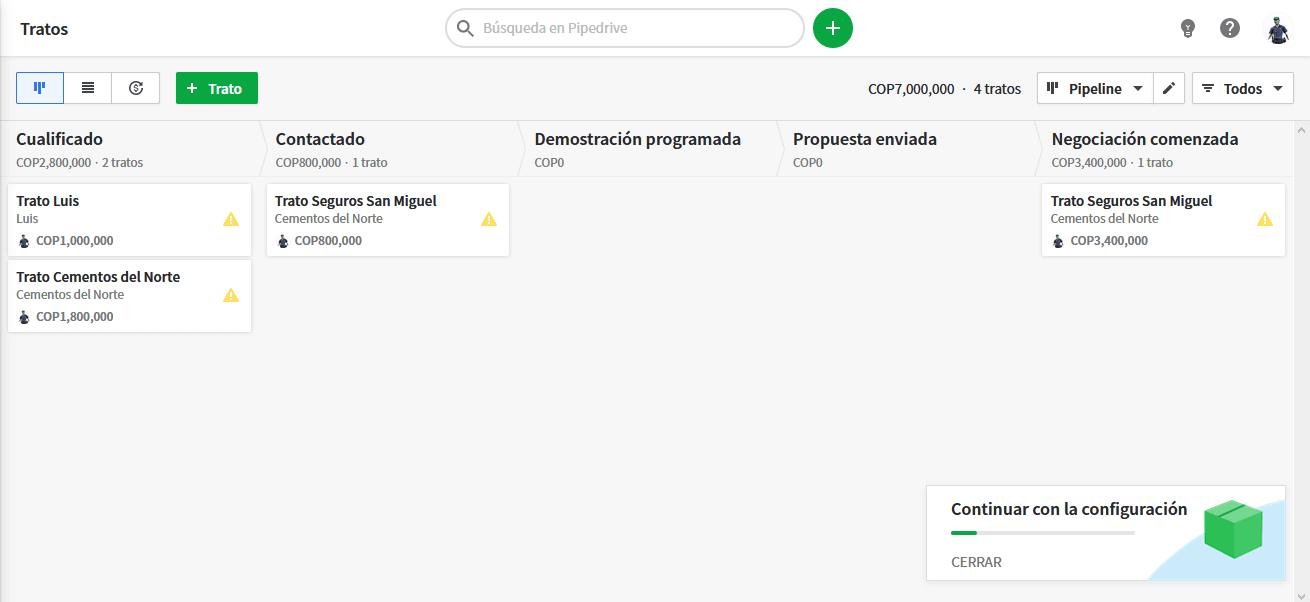Switch to list view icon
Screen dimensions: 1310x602
(x=88, y=88)
